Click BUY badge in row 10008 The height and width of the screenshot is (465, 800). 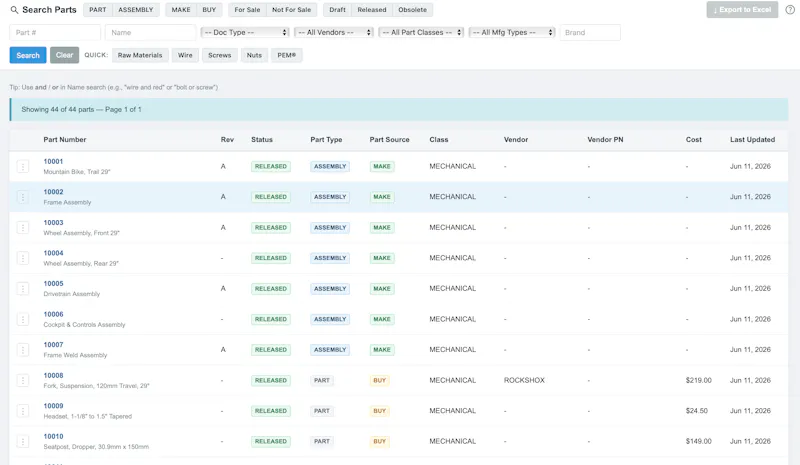380,380
